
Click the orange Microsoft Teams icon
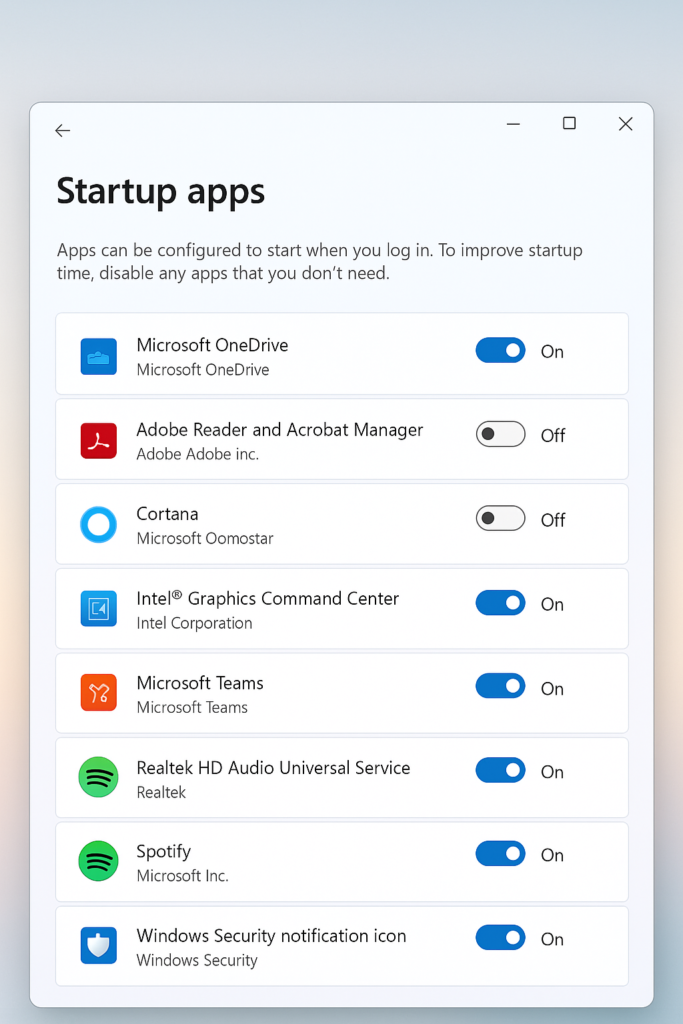point(99,693)
